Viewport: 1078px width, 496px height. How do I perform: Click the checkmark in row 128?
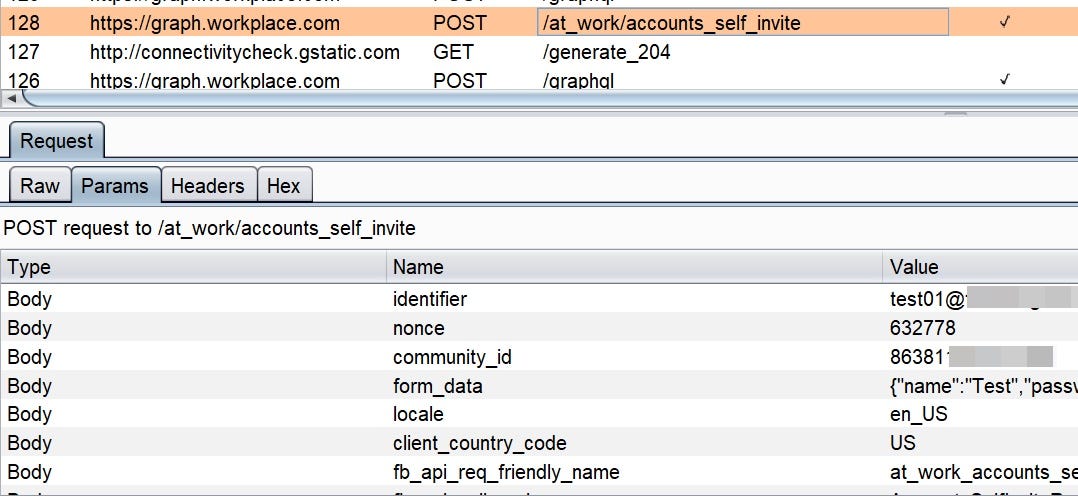click(1004, 23)
